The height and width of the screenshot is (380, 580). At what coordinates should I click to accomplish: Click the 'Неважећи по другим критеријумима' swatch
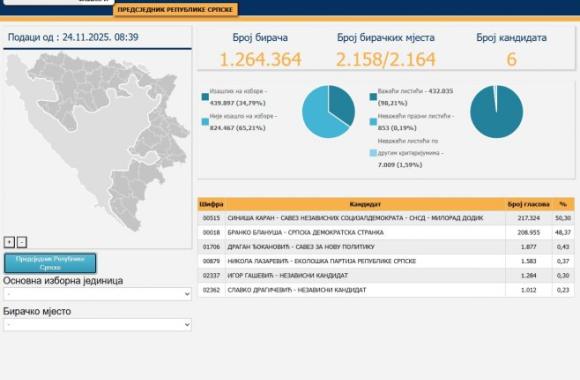373,153
